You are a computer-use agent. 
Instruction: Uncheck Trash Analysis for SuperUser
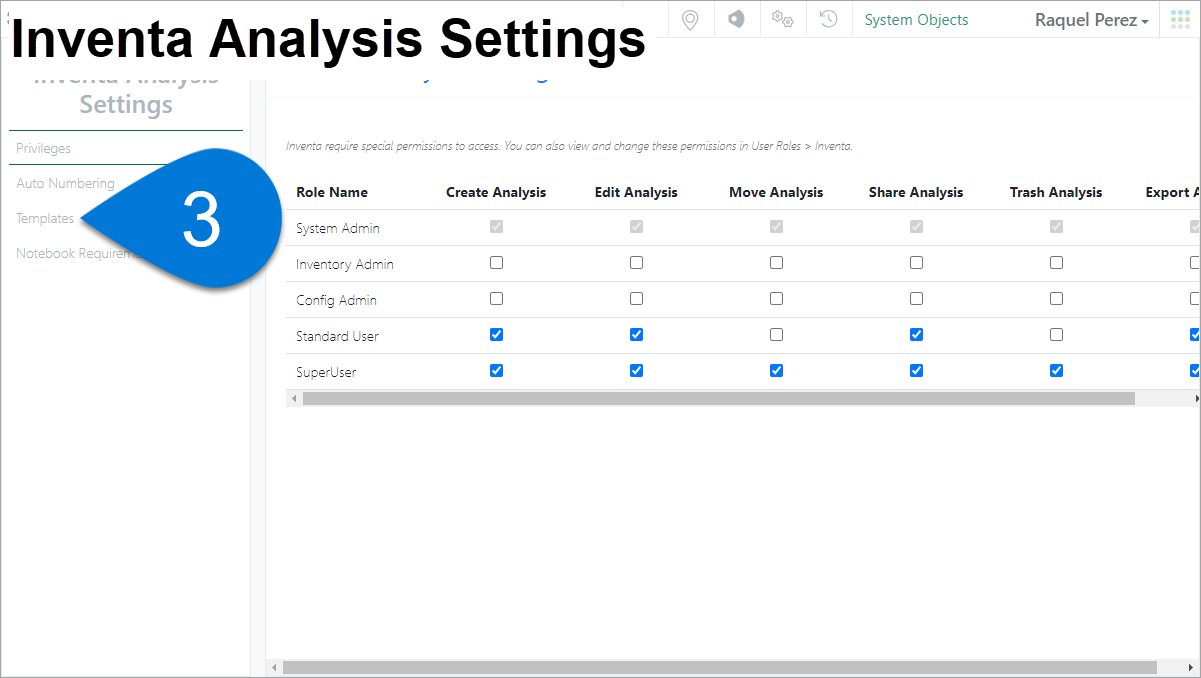[x=1056, y=371]
